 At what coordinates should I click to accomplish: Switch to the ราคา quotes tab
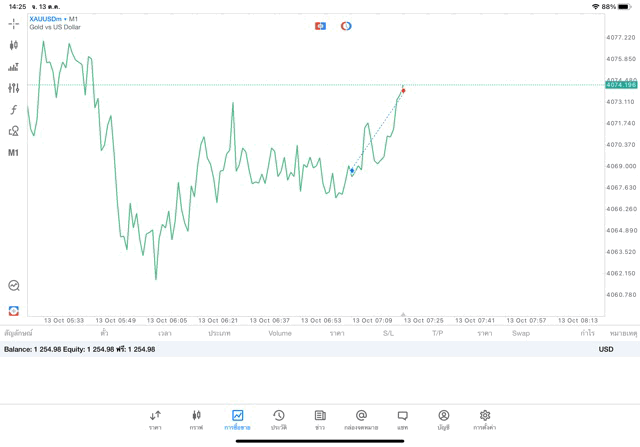click(155, 419)
